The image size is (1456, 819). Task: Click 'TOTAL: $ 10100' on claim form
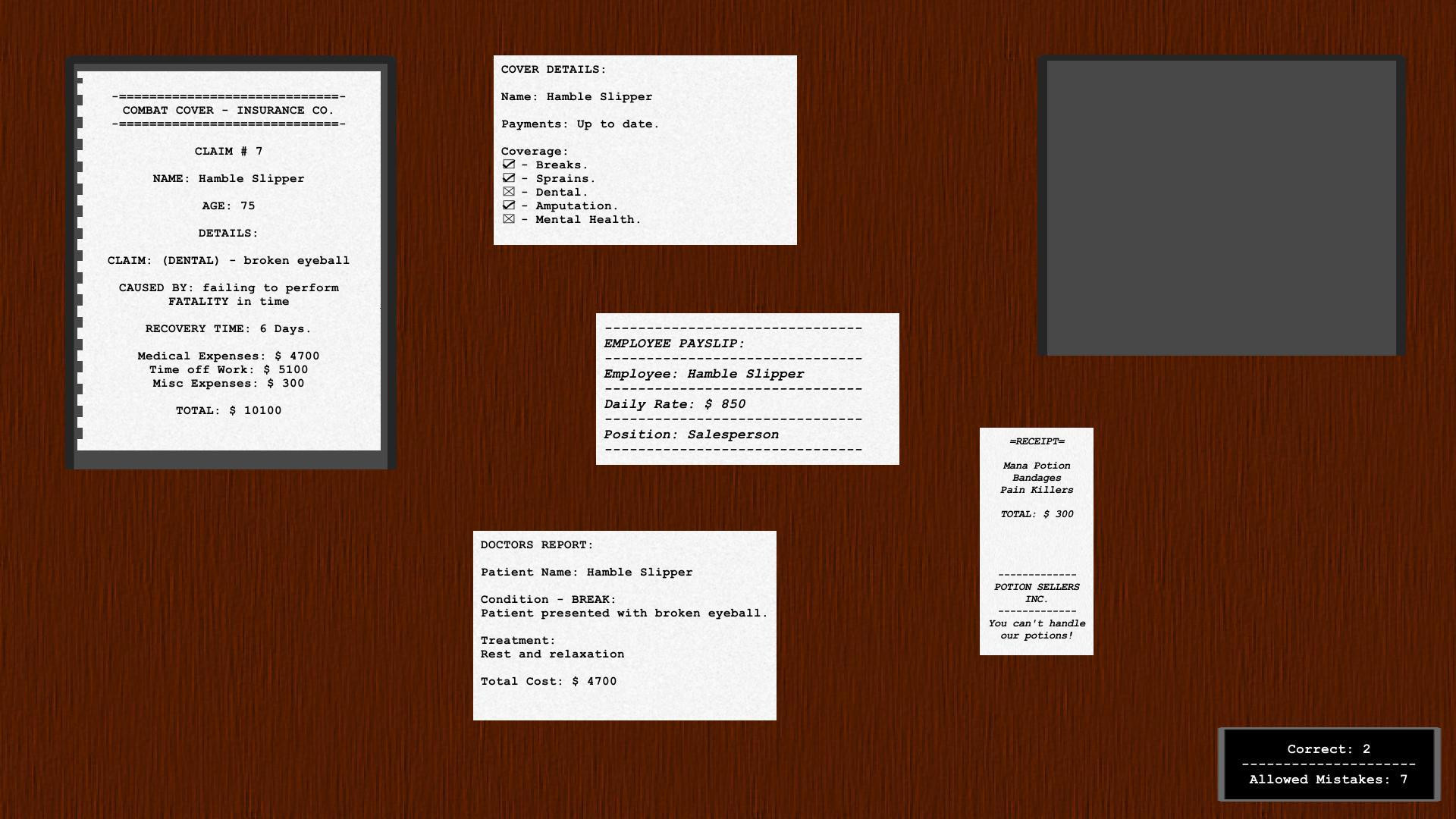click(x=228, y=410)
